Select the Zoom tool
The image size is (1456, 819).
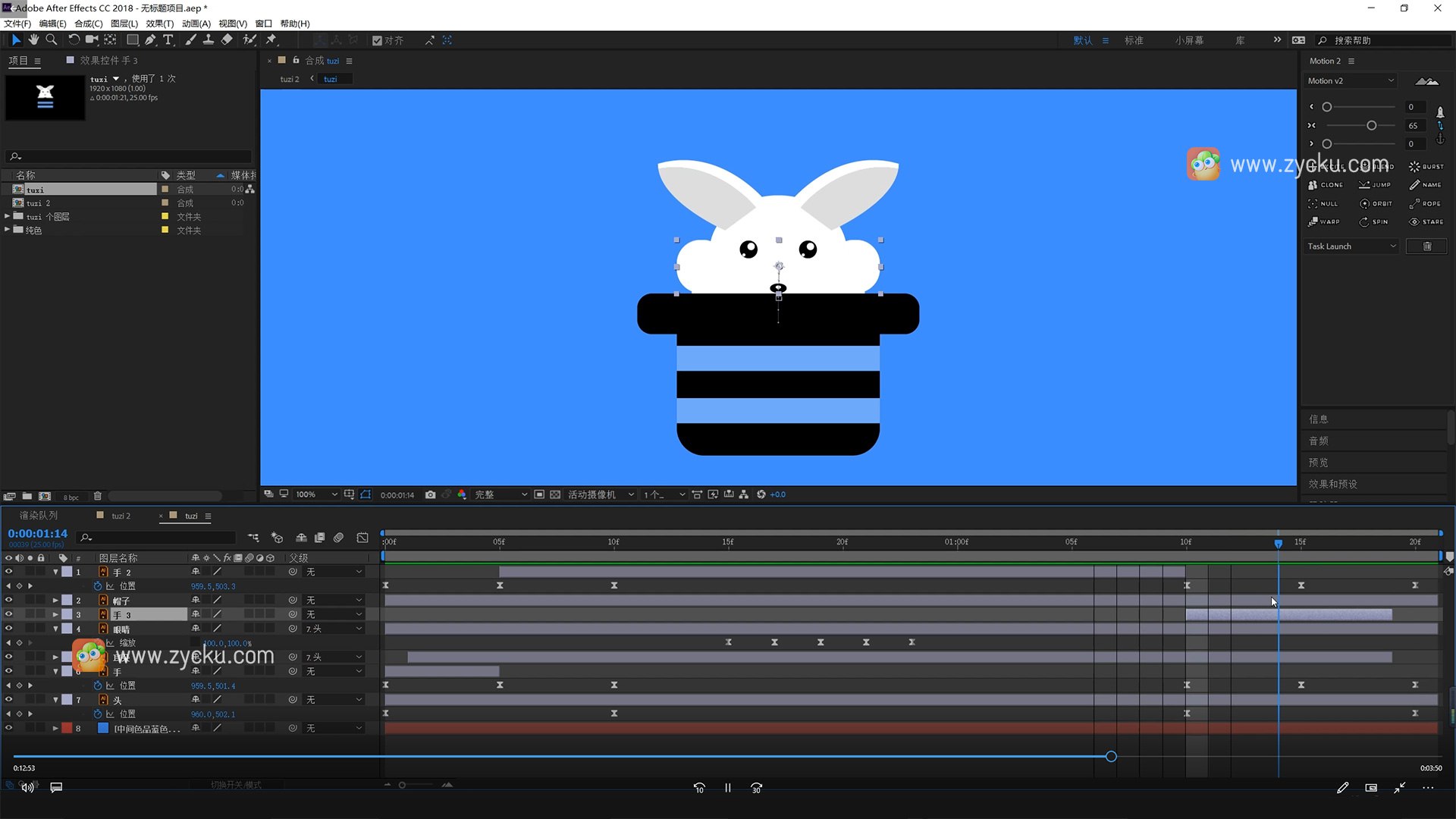coord(52,39)
